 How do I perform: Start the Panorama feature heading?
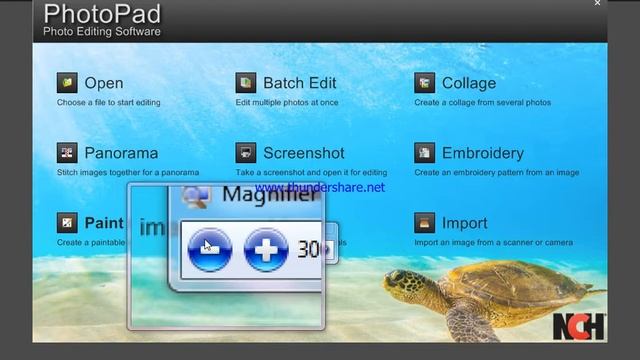(121, 153)
